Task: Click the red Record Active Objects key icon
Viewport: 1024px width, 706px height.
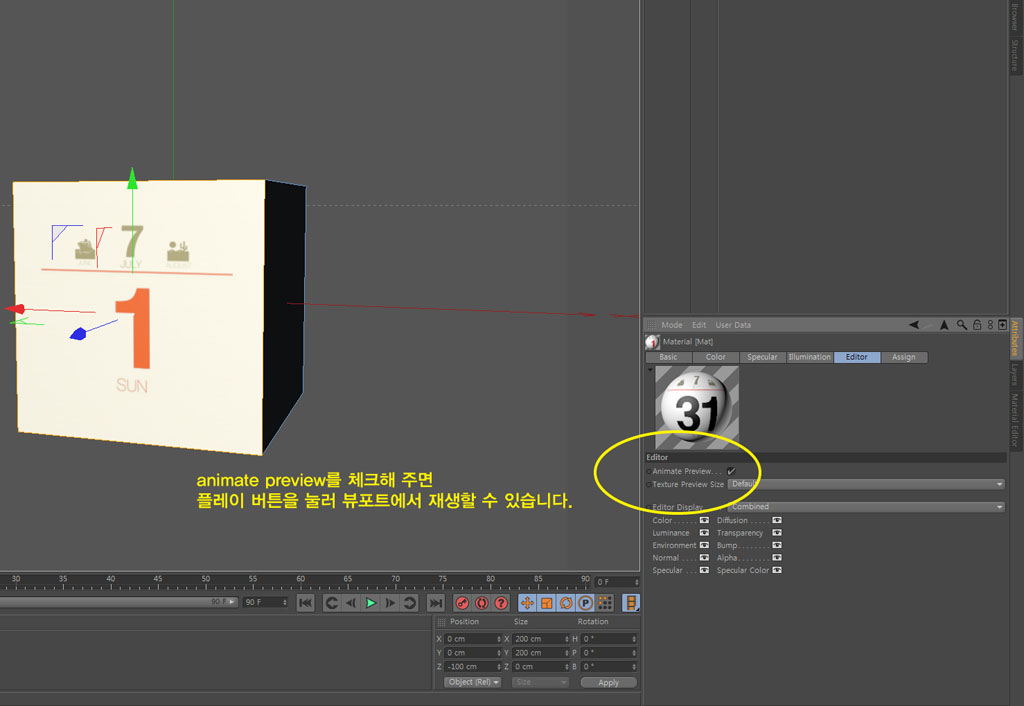Action: pyautogui.click(x=462, y=603)
